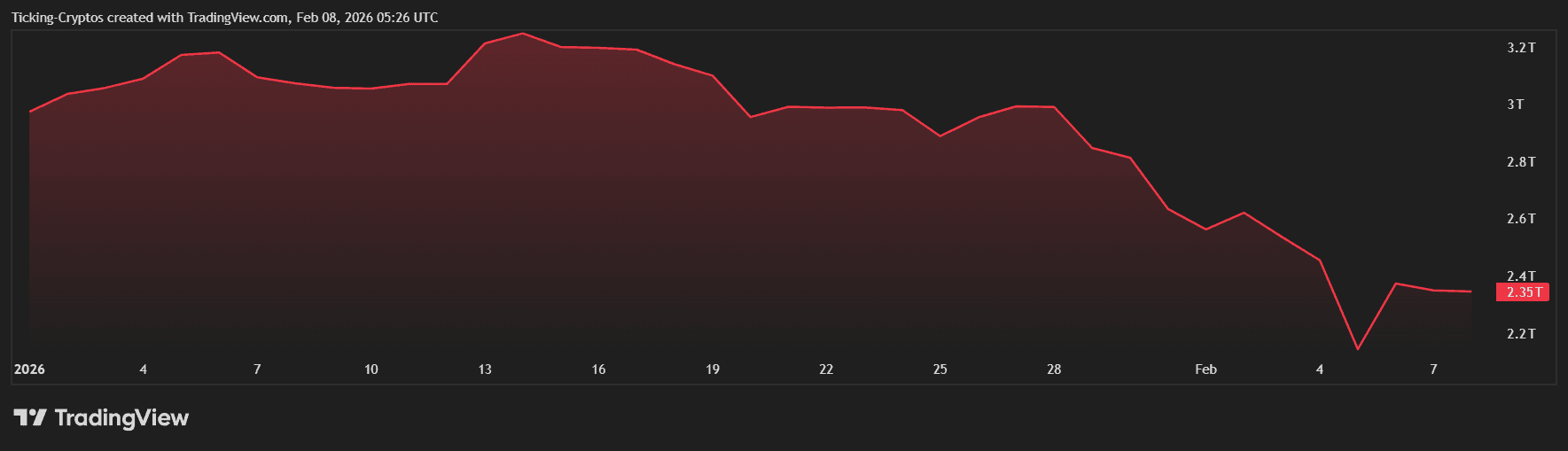Select the 10 date axis label
Screen dimensions: 1568x451
tap(371, 369)
